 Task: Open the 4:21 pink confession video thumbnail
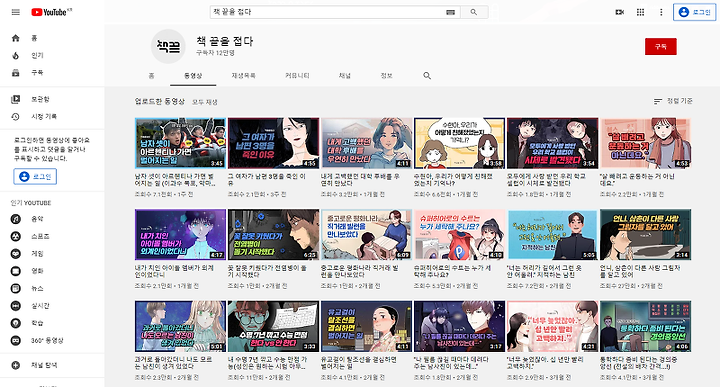[x=552, y=326]
